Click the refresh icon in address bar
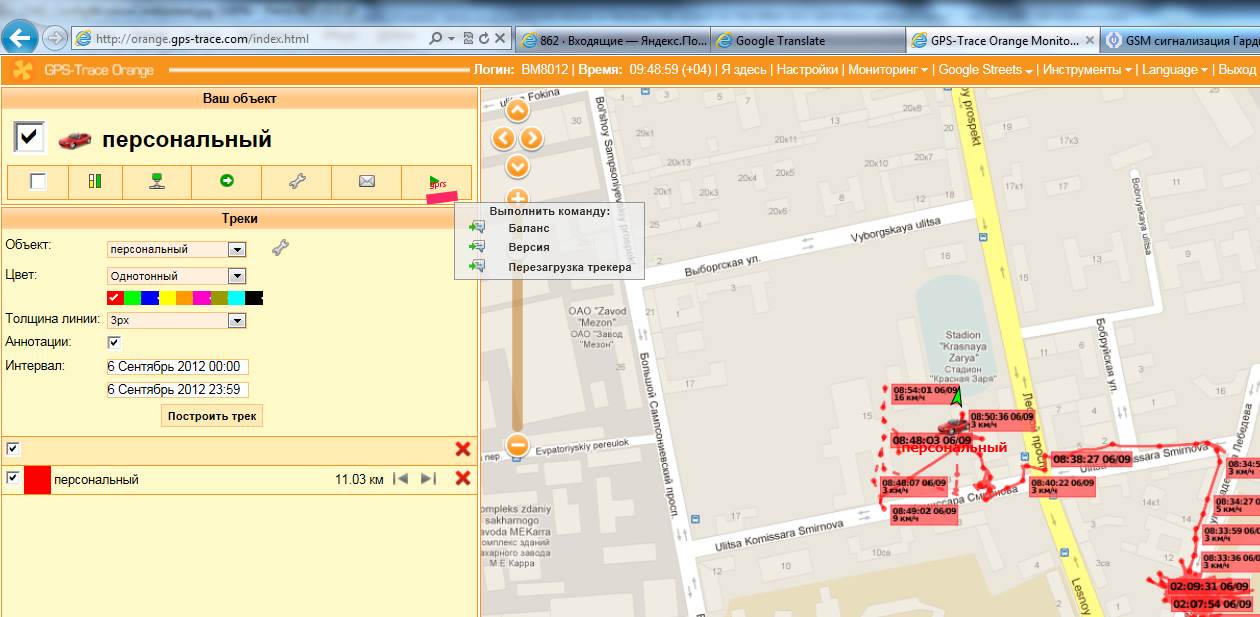Screen dimensions: 1260x617 point(484,39)
